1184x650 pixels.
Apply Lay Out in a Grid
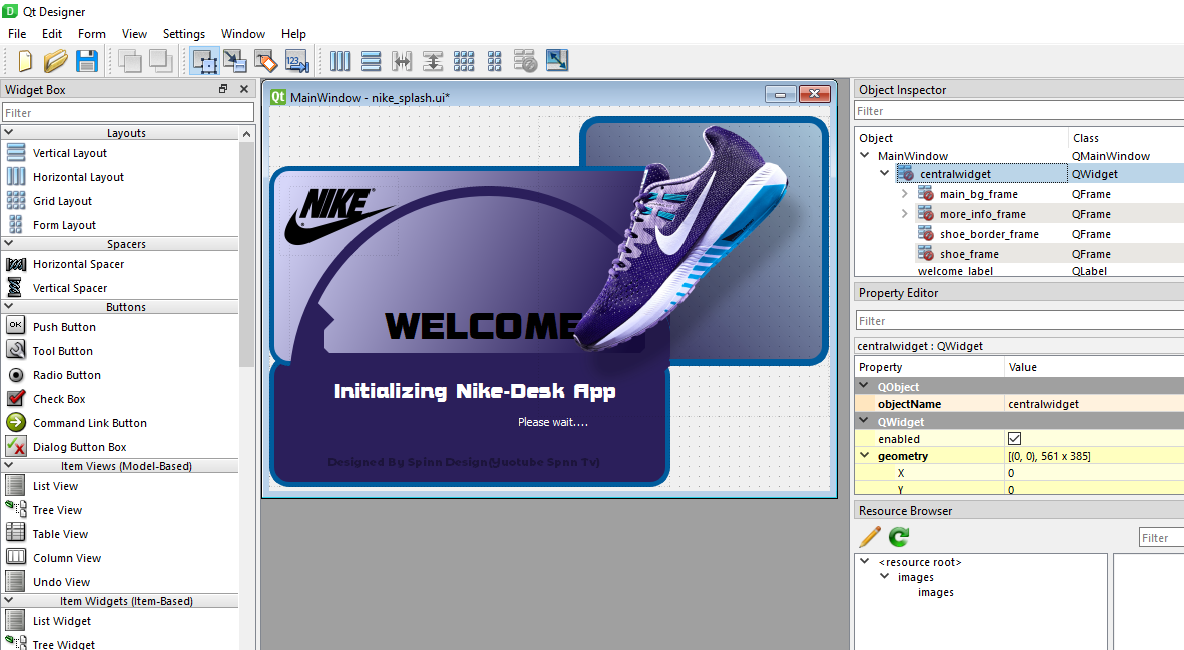tap(464, 61)
